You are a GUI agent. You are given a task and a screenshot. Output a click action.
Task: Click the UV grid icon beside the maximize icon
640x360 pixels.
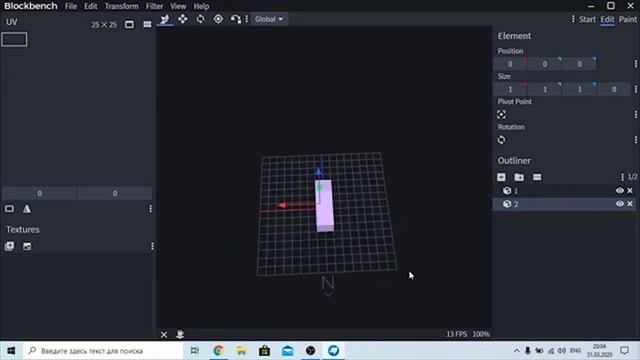coord(147,24)
